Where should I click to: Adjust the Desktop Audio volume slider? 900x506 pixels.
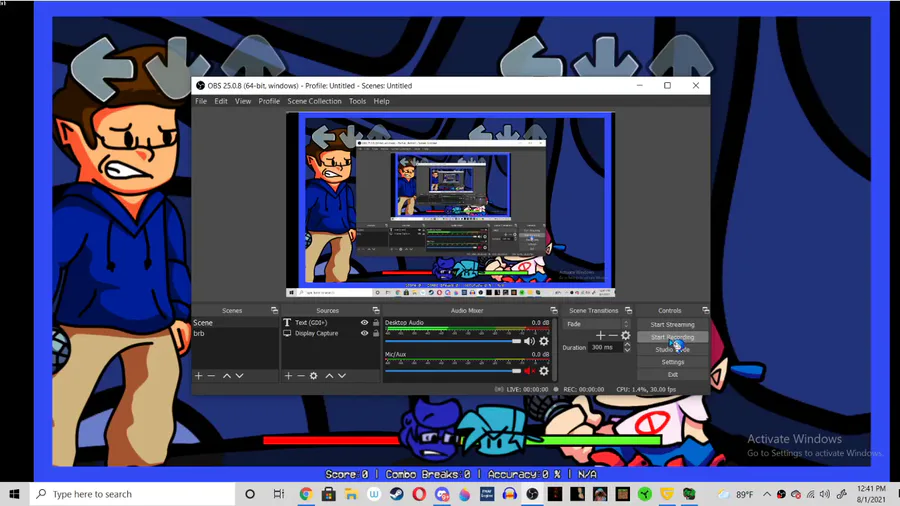coord(453,341)
